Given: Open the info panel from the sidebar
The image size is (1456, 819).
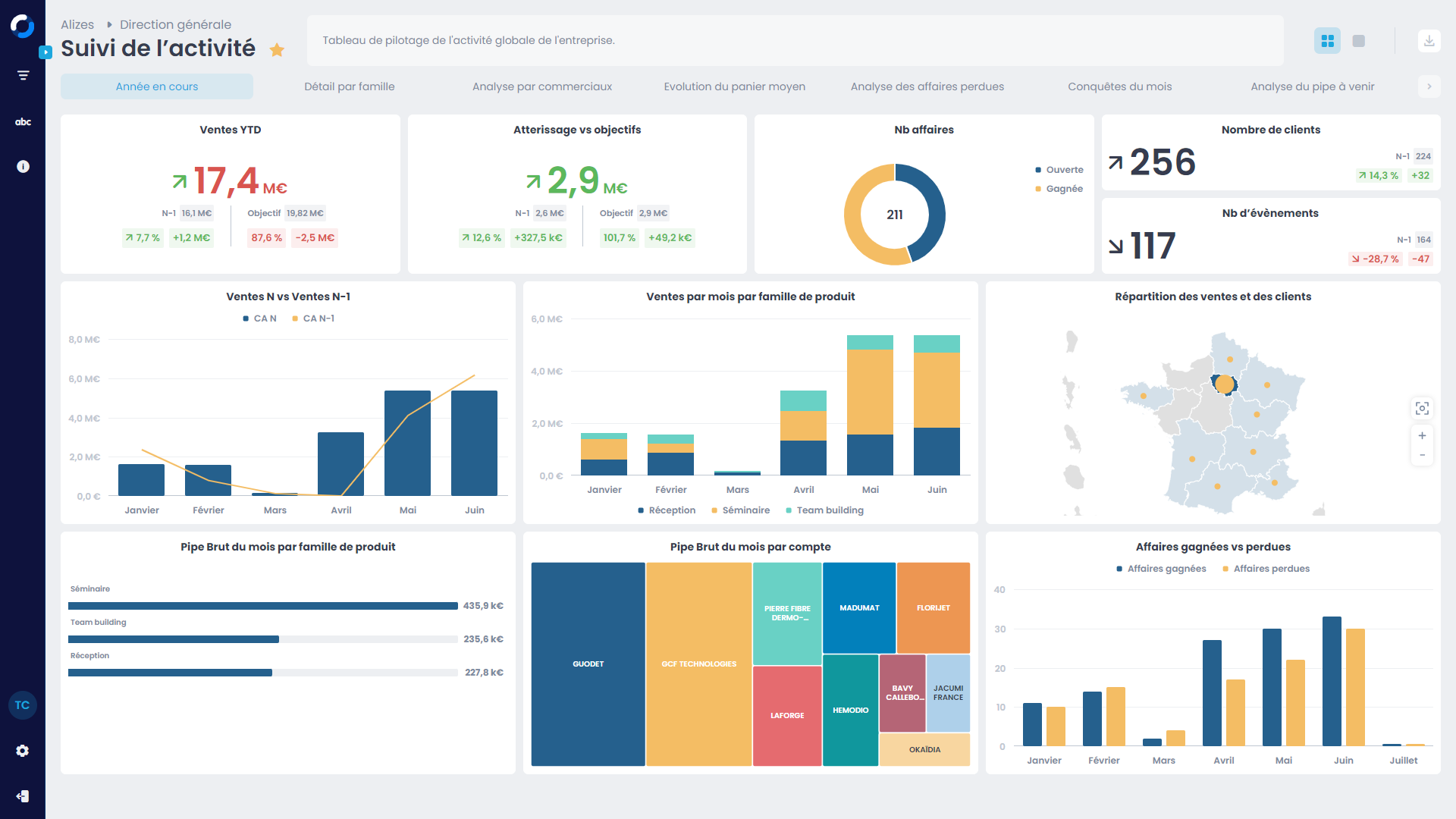Looking at the screenshot, I should pyautogui.click(x=23, y=166).
